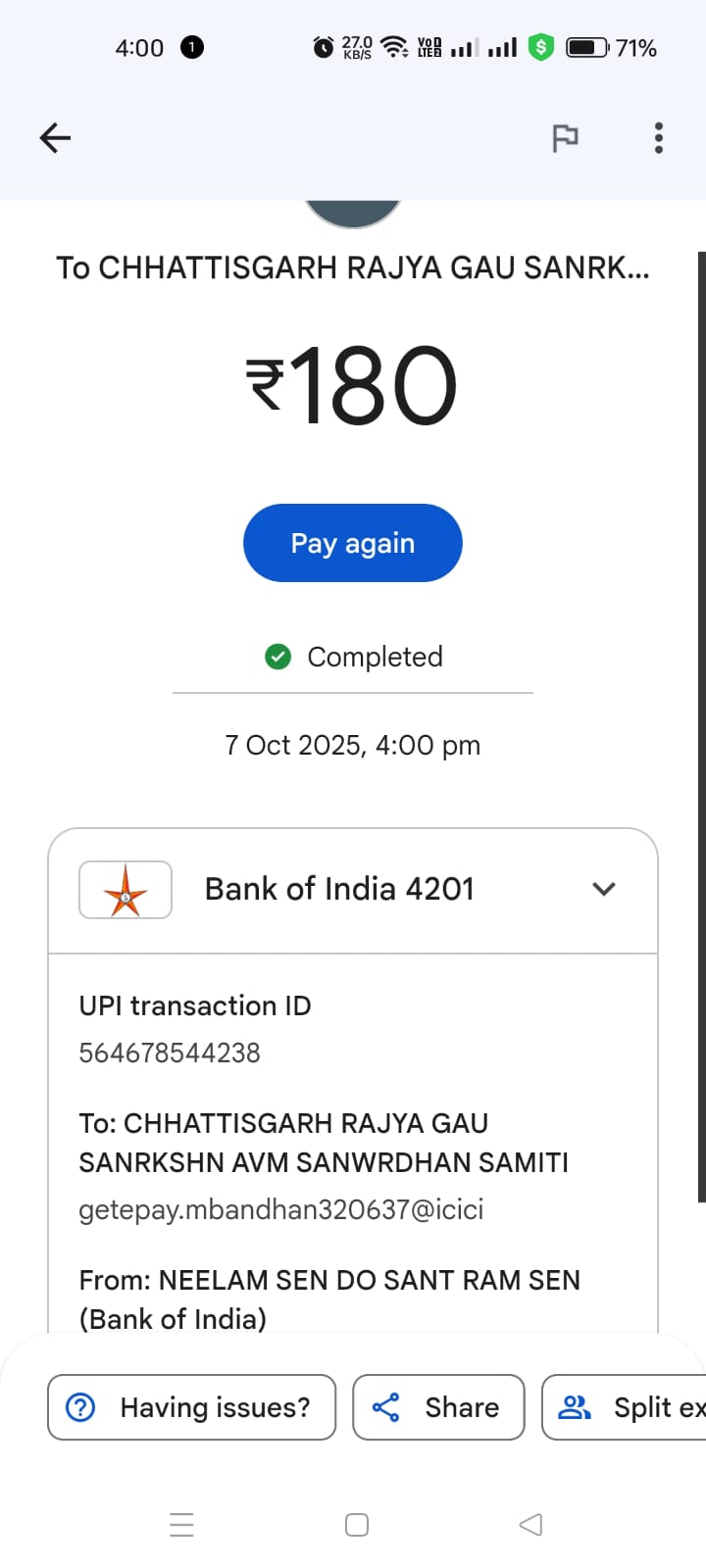Tap the flag report icon

pos(565,138)
